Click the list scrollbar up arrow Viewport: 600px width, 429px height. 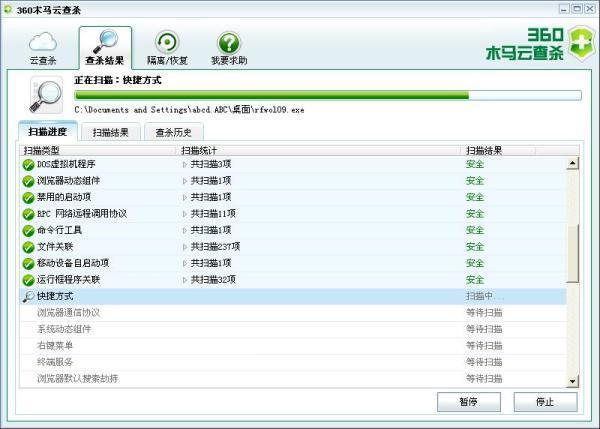click(x=572, y=163)
